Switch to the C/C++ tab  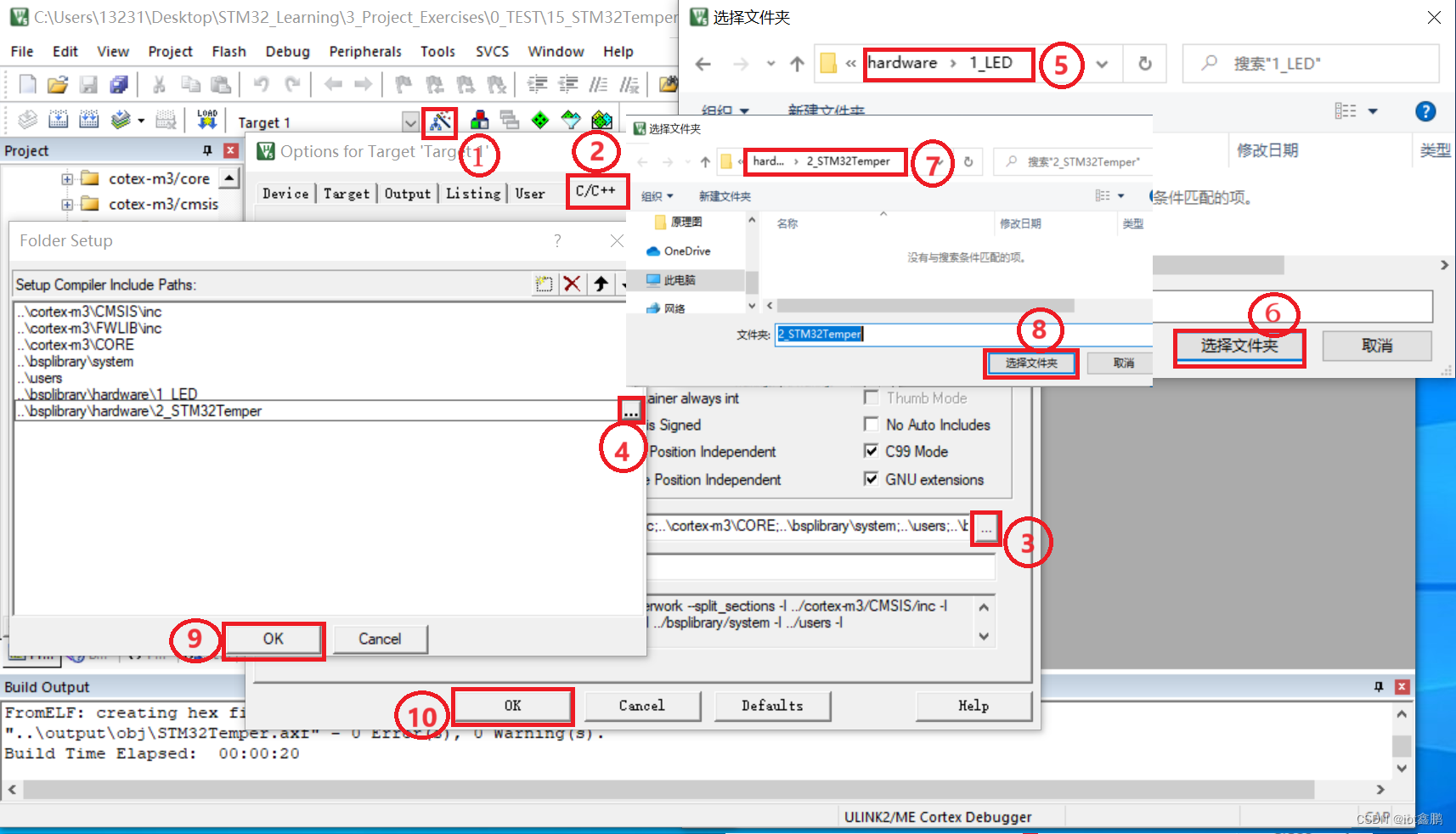(596, 191)
